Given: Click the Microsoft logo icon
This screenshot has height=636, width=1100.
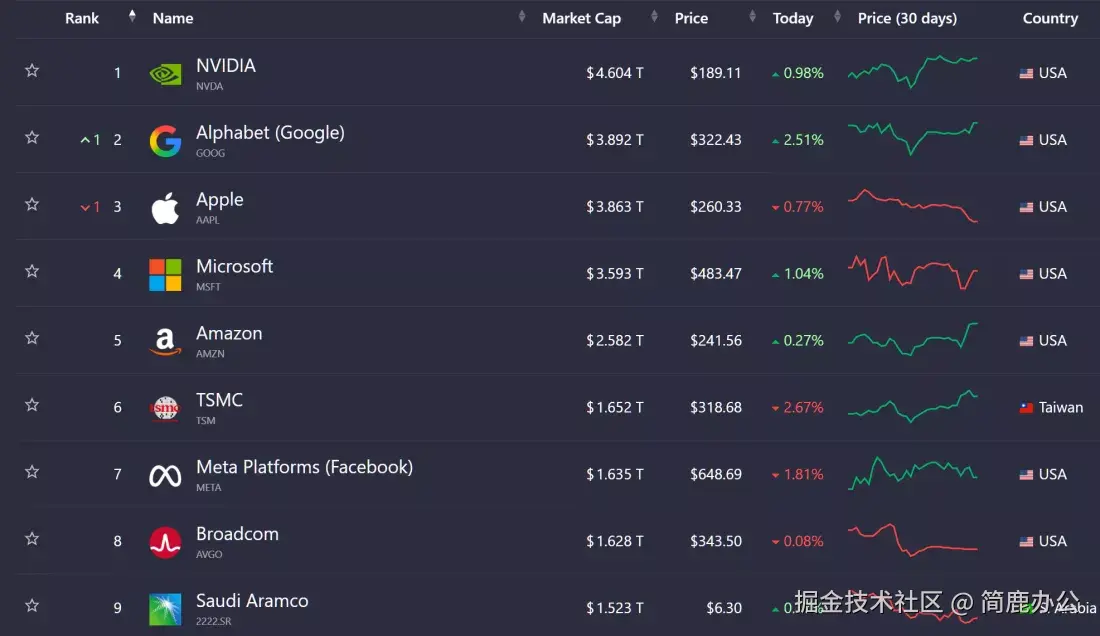Looking at the screenshot, I should 165,275.
